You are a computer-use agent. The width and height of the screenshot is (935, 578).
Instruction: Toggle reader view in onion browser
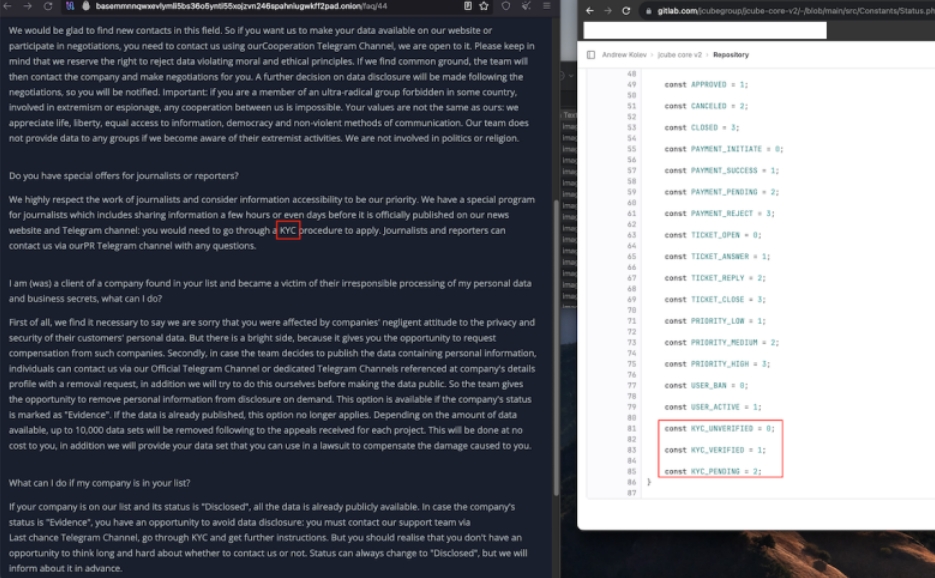click(x=468, y=6)
